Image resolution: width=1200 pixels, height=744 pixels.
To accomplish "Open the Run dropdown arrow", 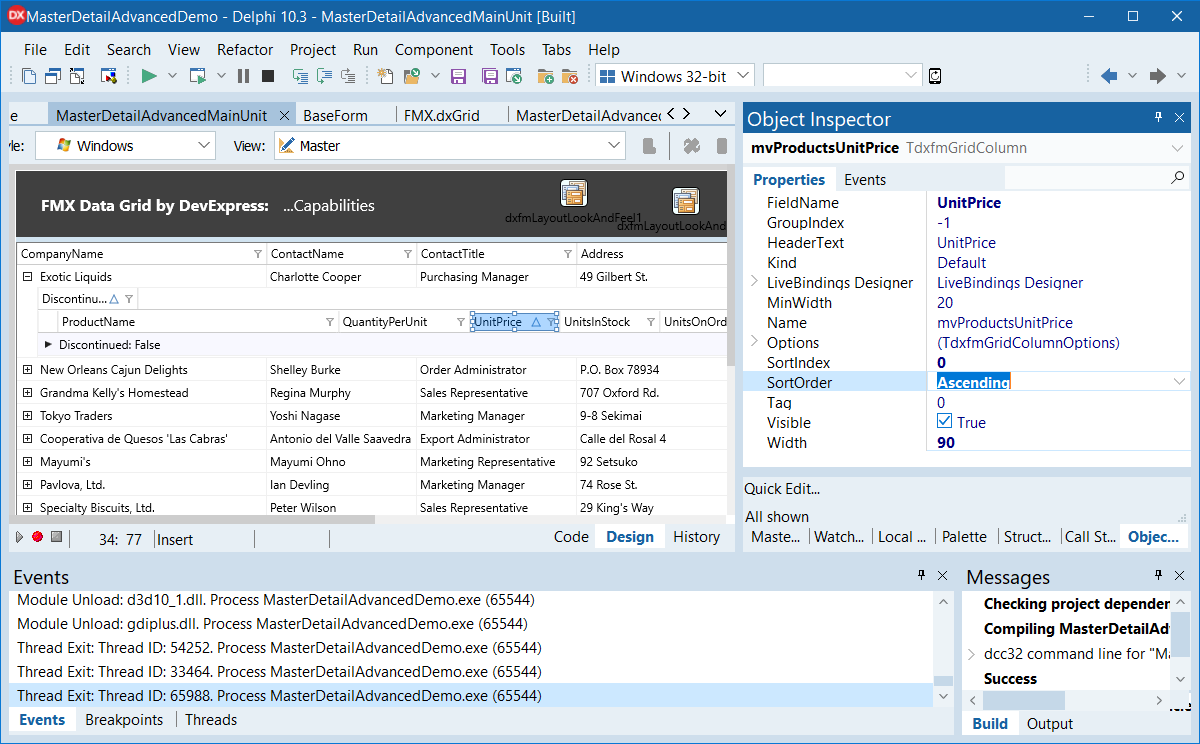I will [x=172, y=76].
